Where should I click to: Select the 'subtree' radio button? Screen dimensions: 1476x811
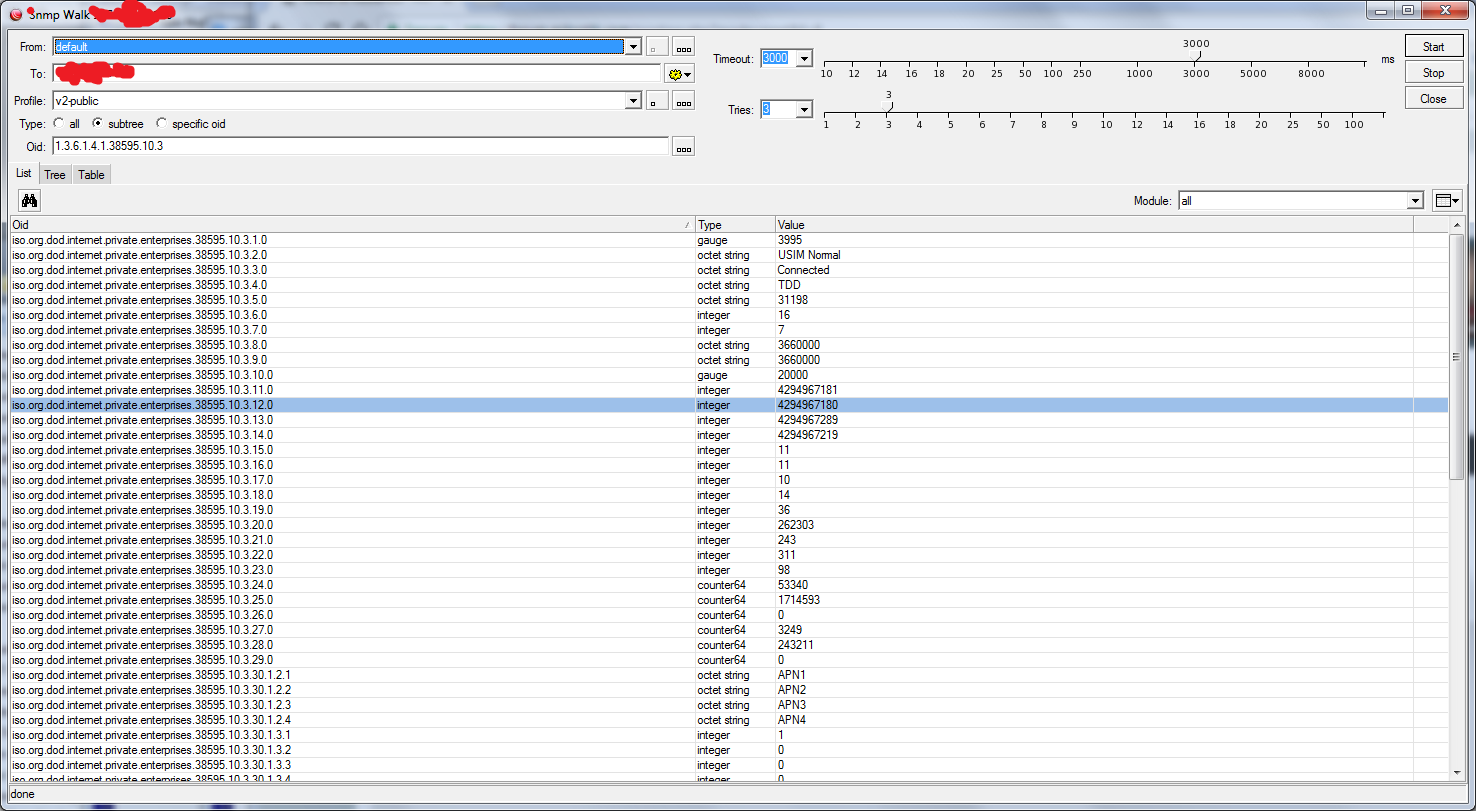(97, 123)
